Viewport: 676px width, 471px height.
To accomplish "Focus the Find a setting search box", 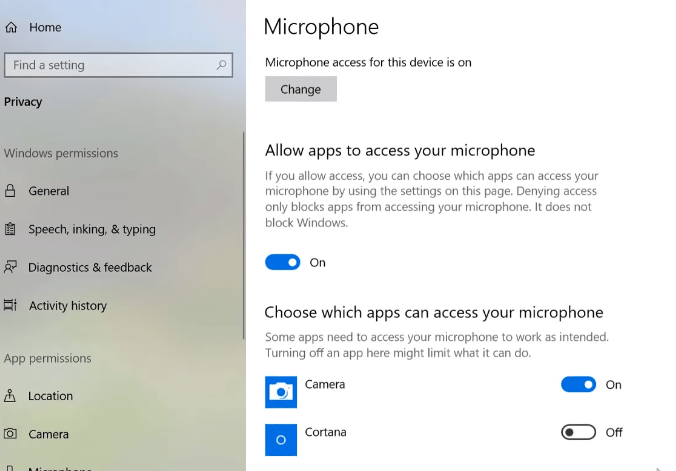I will point(110,65).
